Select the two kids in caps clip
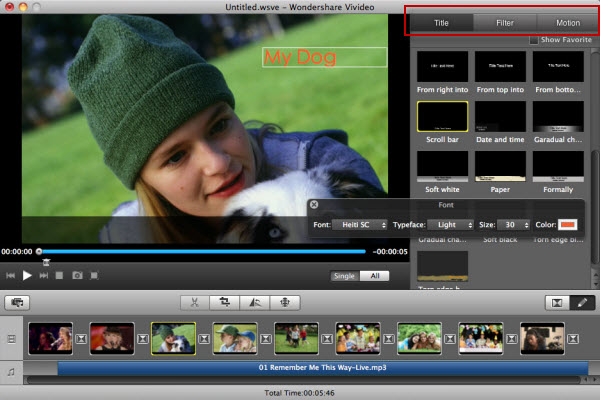Viewport: 600px width, 400px height. [x=235, y=339]
